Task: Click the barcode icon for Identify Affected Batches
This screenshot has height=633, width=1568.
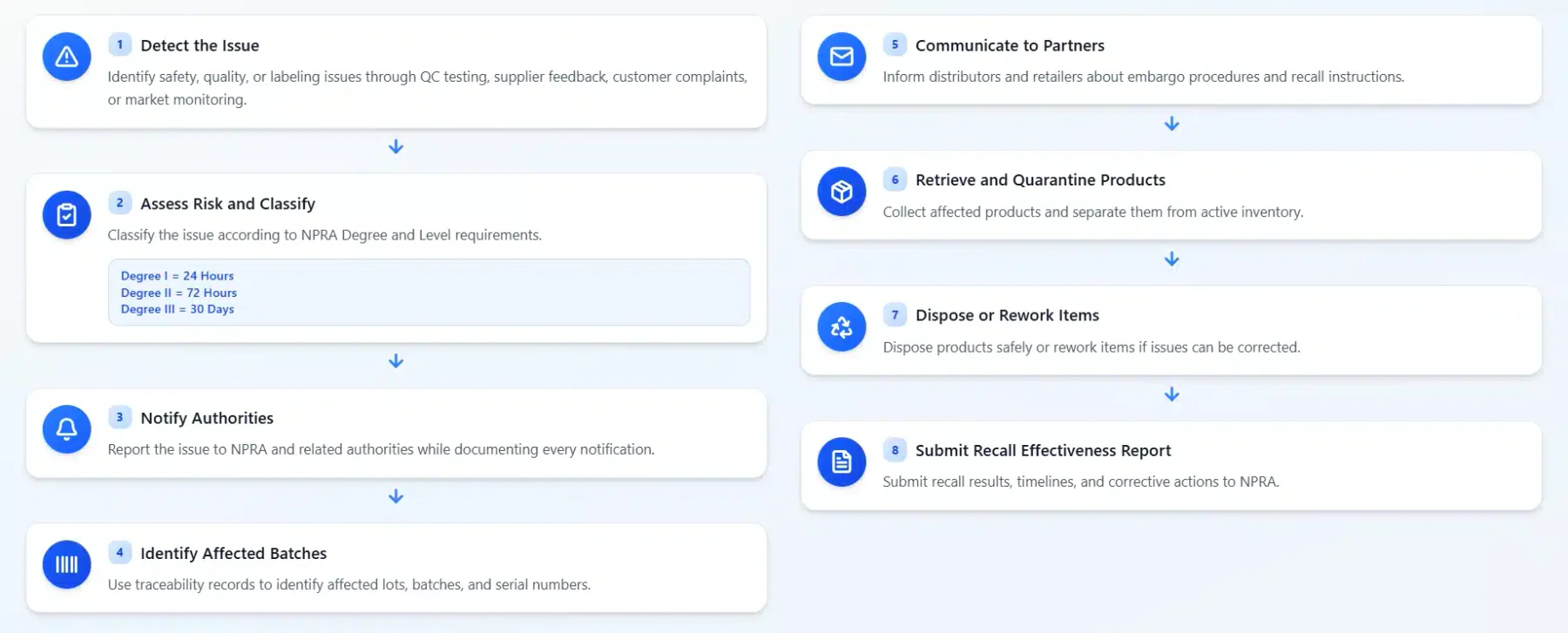Action: point(67,564)
